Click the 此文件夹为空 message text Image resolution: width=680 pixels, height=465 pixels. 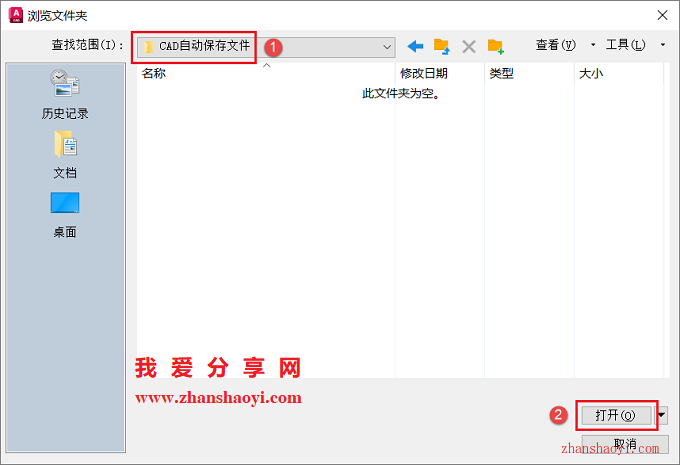click(x=401, y=93)
